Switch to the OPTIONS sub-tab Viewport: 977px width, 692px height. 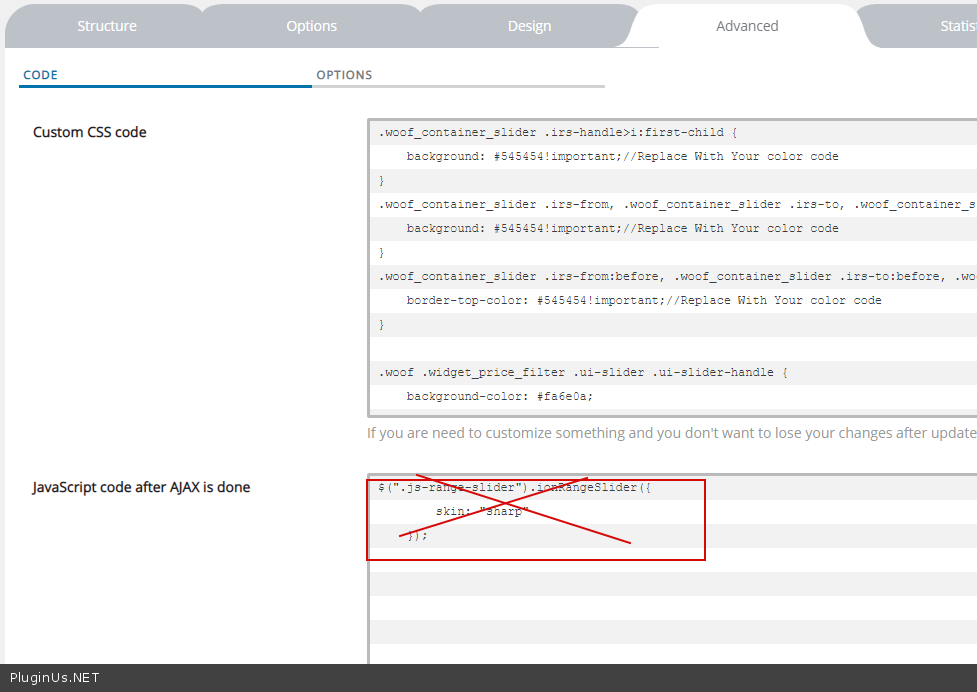(344, 75)
